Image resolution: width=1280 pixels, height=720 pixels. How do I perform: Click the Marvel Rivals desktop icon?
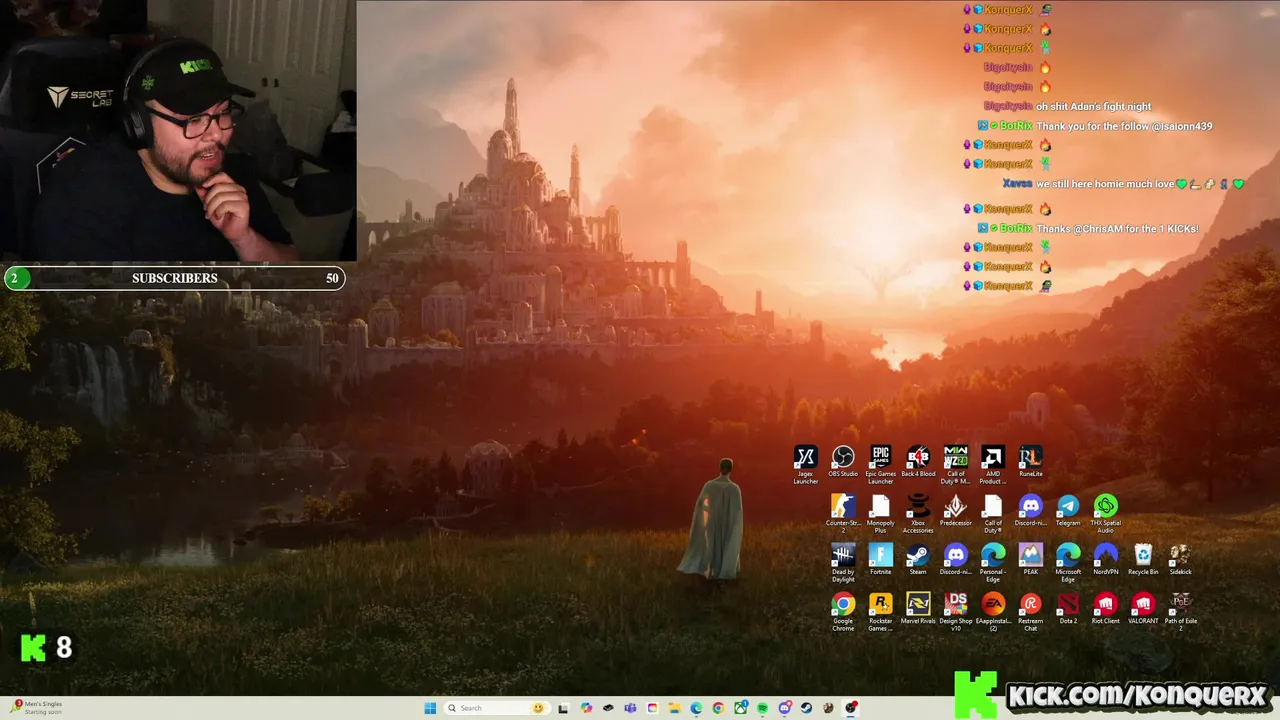918,609
